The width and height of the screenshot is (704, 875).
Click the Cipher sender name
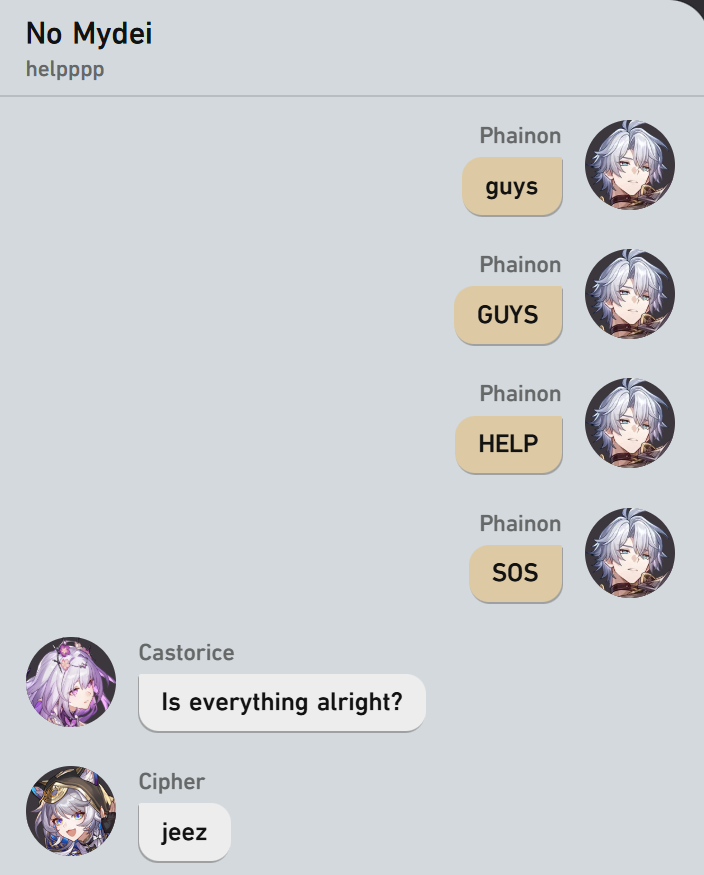[172, 782]
